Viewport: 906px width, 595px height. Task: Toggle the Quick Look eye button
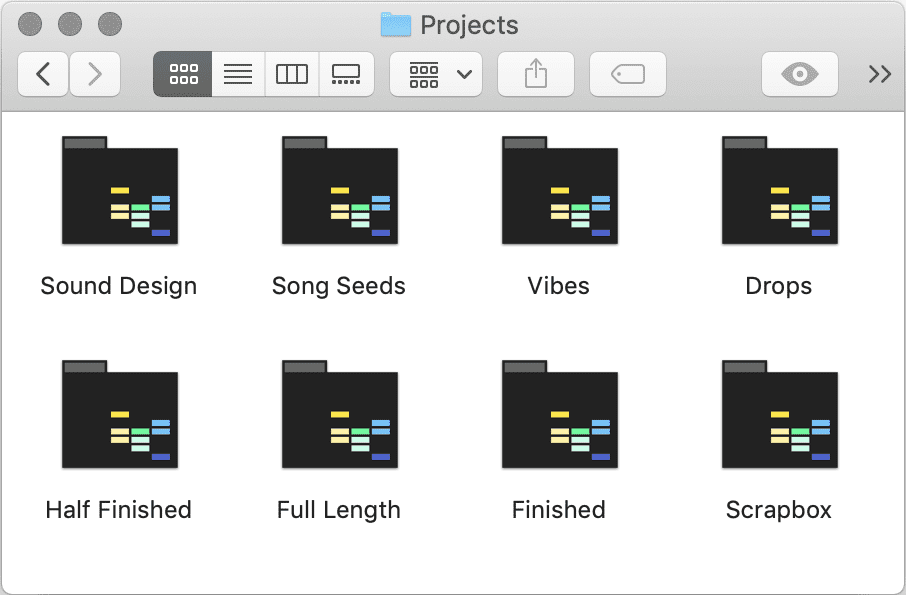click(x=800, y=74)
